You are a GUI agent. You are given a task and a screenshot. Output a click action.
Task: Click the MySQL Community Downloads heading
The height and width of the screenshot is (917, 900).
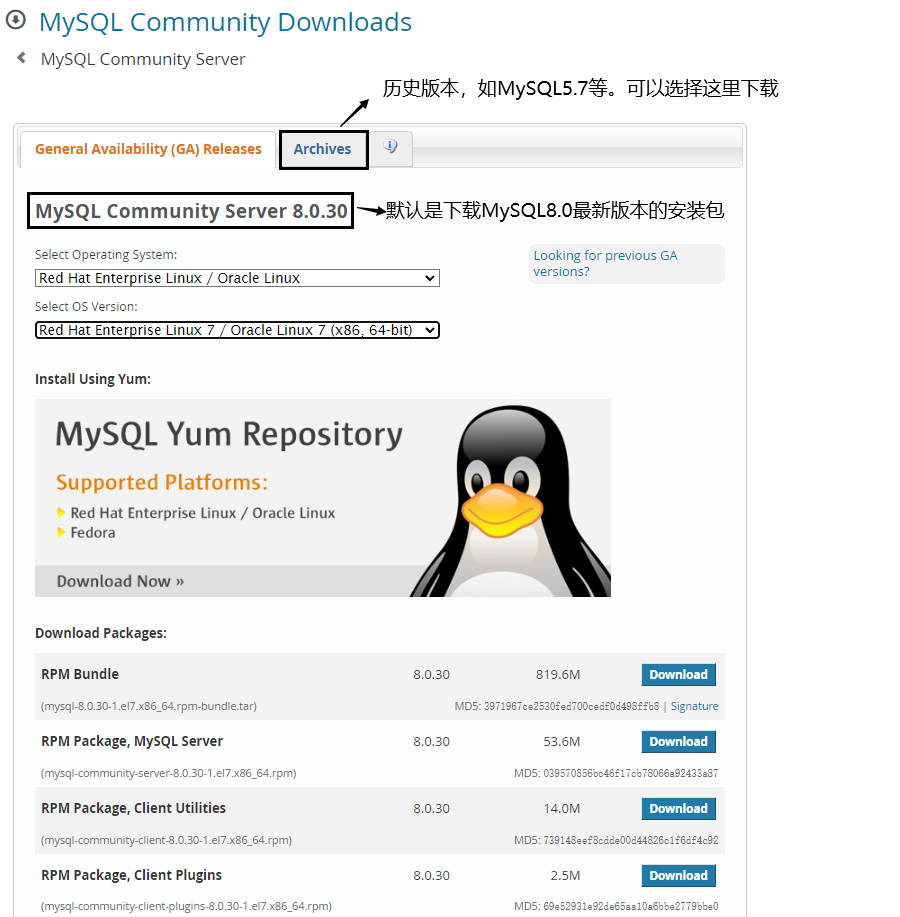pos(225,22)
